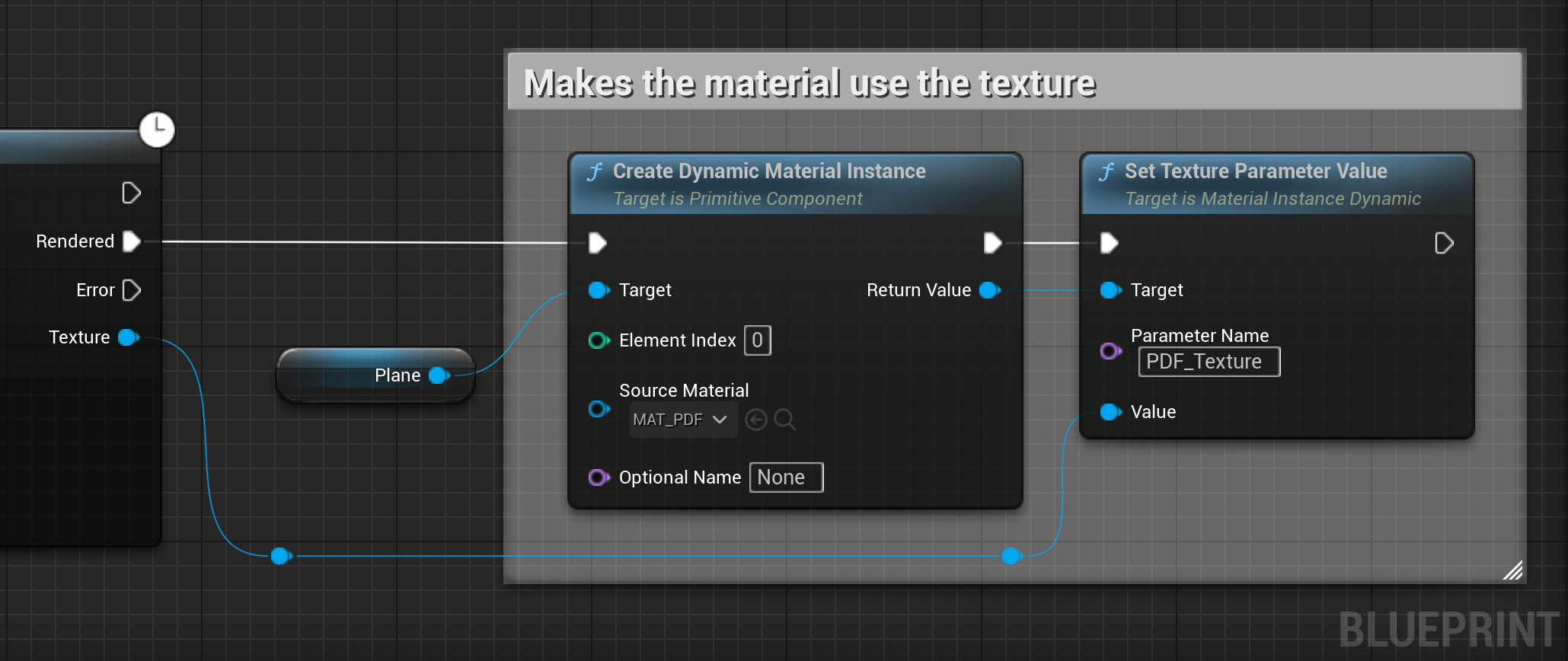1568x661 pixels.
Task: Open the MAT_PDF source material dropdown
Action: [x=683, y=420]
